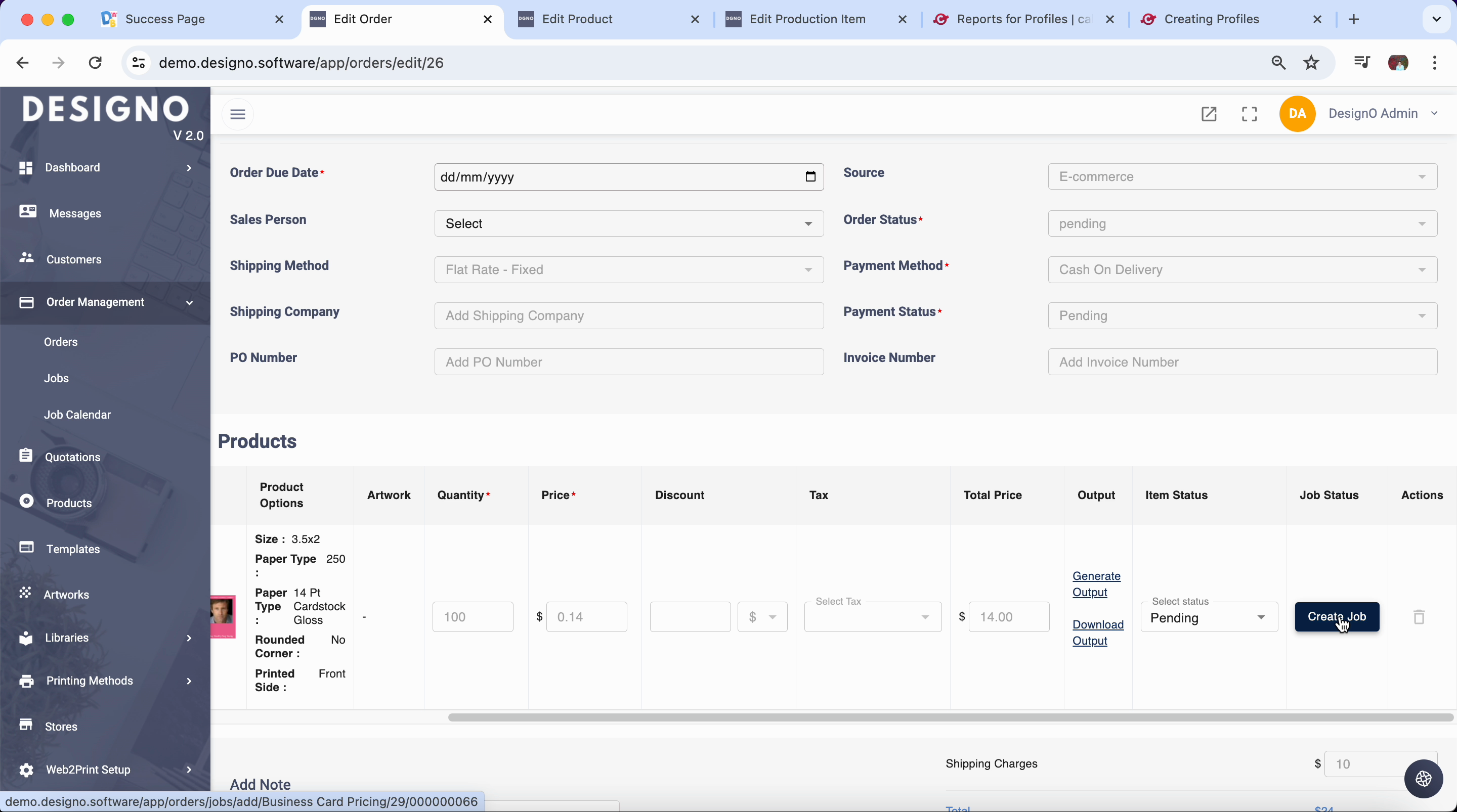
Task: Click the Generate Output link
Action: point(1096,584)
